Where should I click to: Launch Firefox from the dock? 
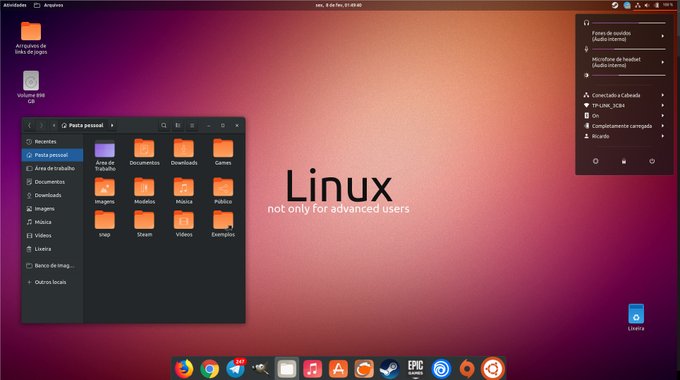[x=184, y=369]
